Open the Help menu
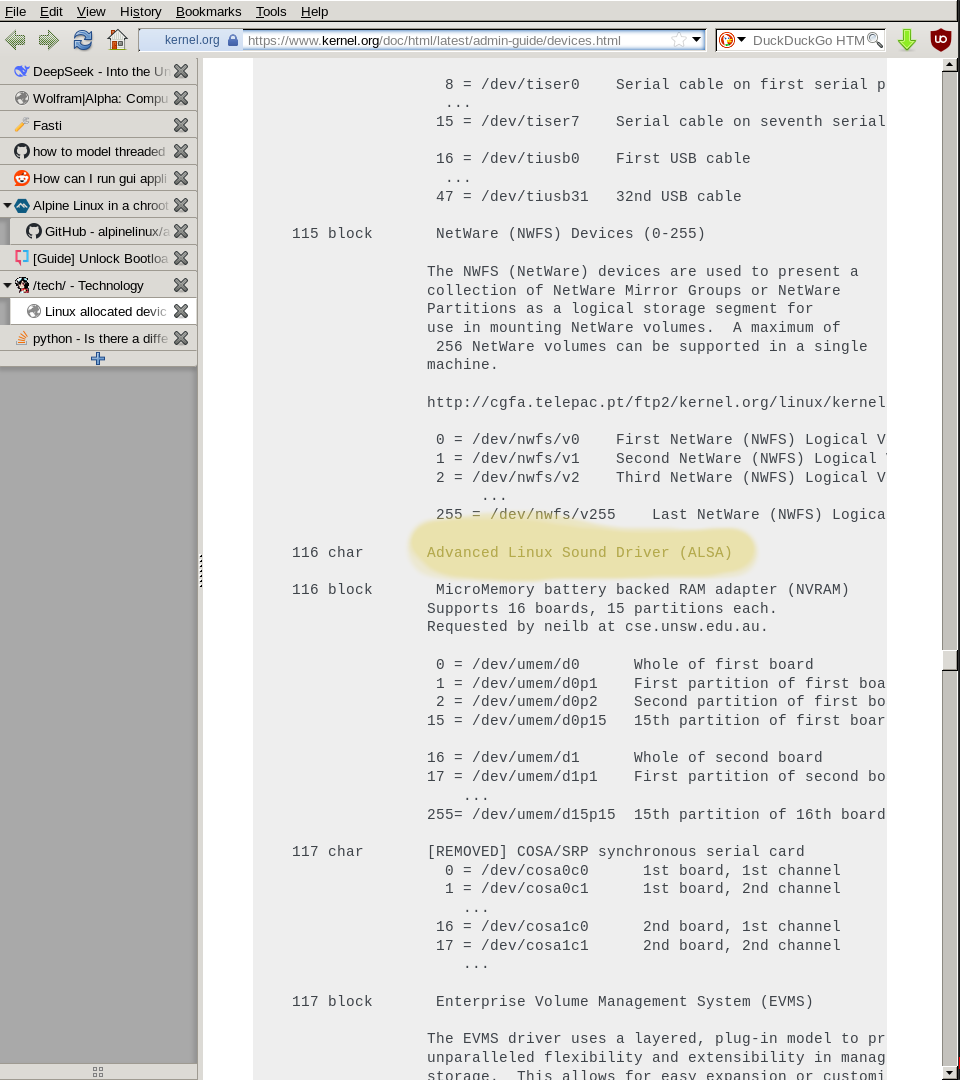Image resolution: width=960 pixels, height=1080 pixels. (x=315, y=12)
